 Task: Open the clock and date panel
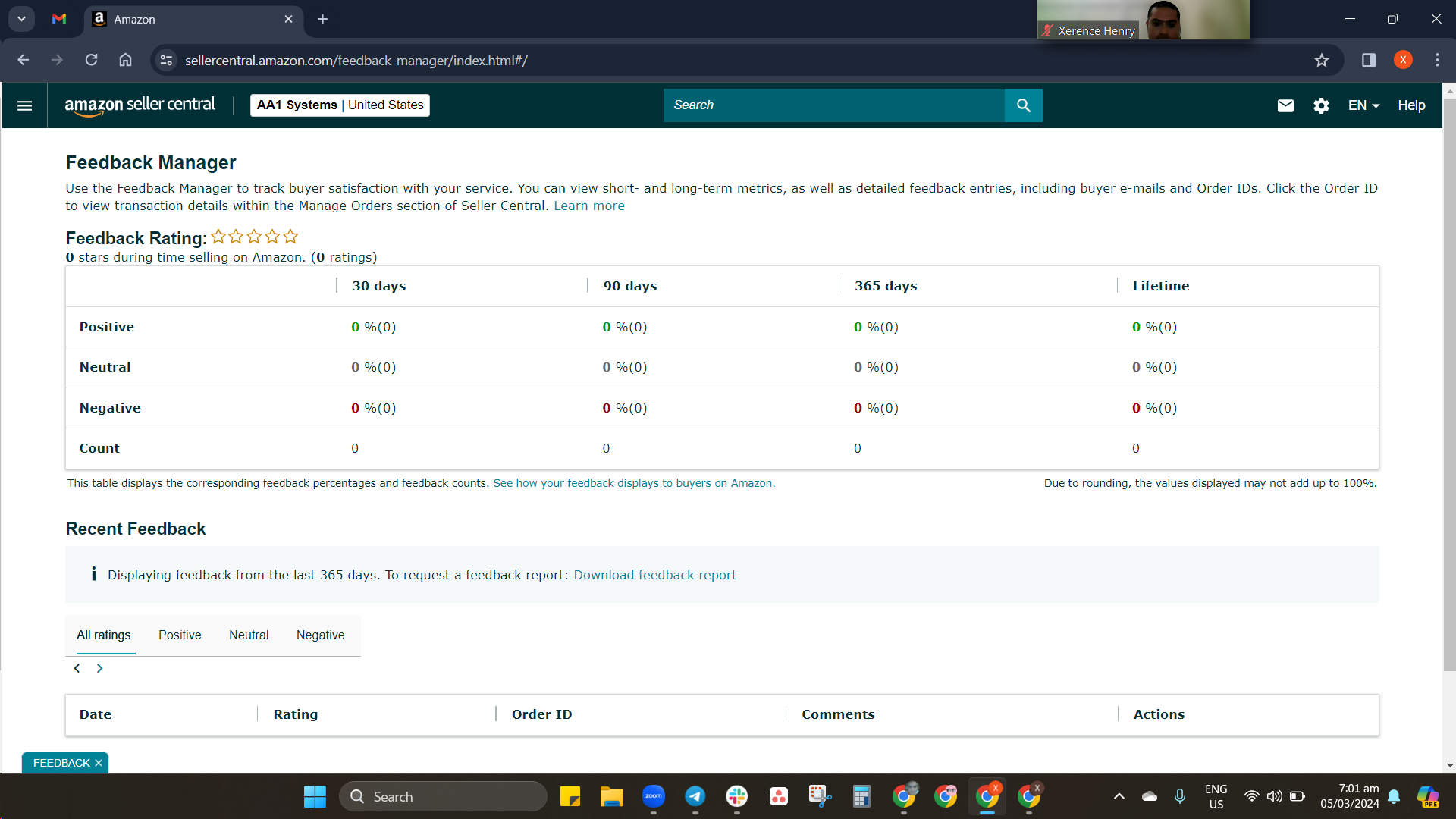pos(1349,796)
